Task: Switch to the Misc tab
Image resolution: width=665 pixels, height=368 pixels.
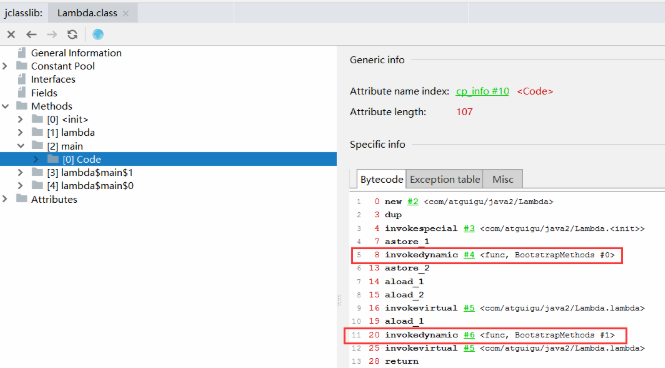Action: [x=503, y=179]
